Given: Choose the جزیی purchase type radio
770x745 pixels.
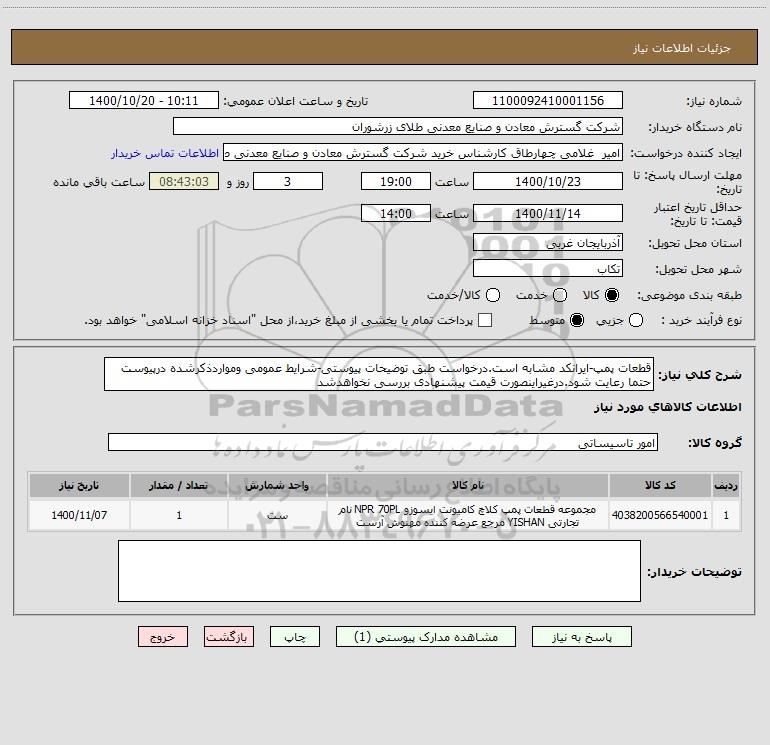Looking at the screenshot, I should 636,320.
